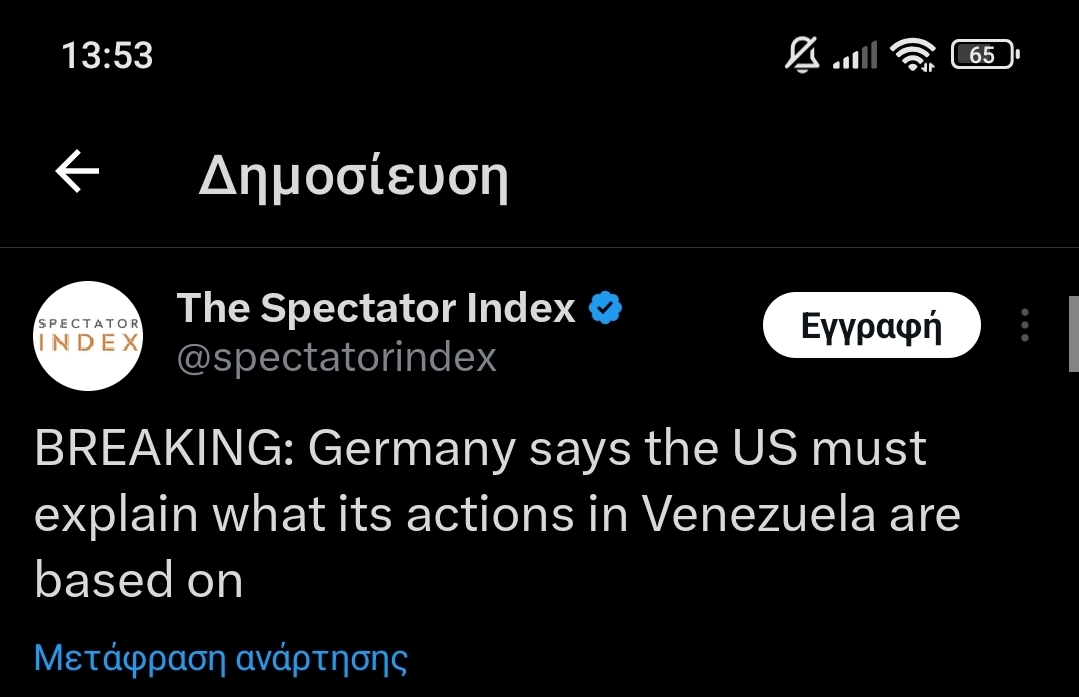Tap the back arrow
Image resolution: width=1079 pixels, height=697 pixels.
77,174
